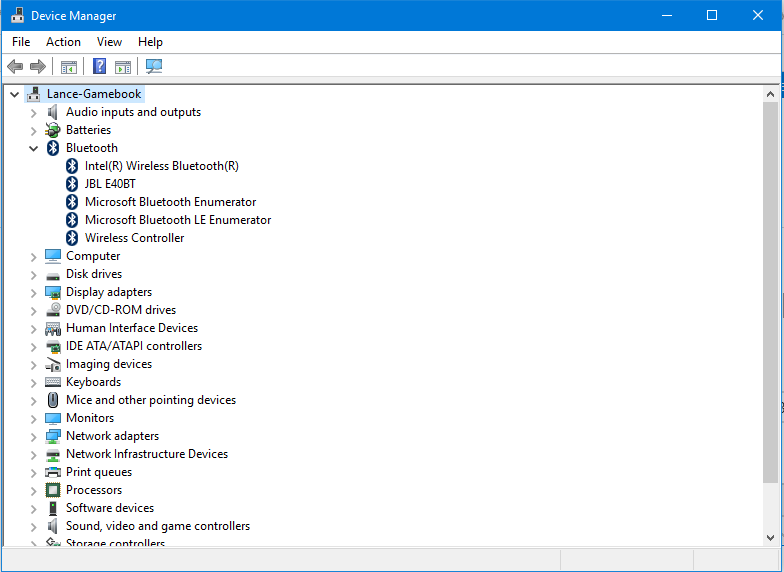Maximize the Device Manager window
The height and width of the screenshot is (572, 784).
[712, 16]
